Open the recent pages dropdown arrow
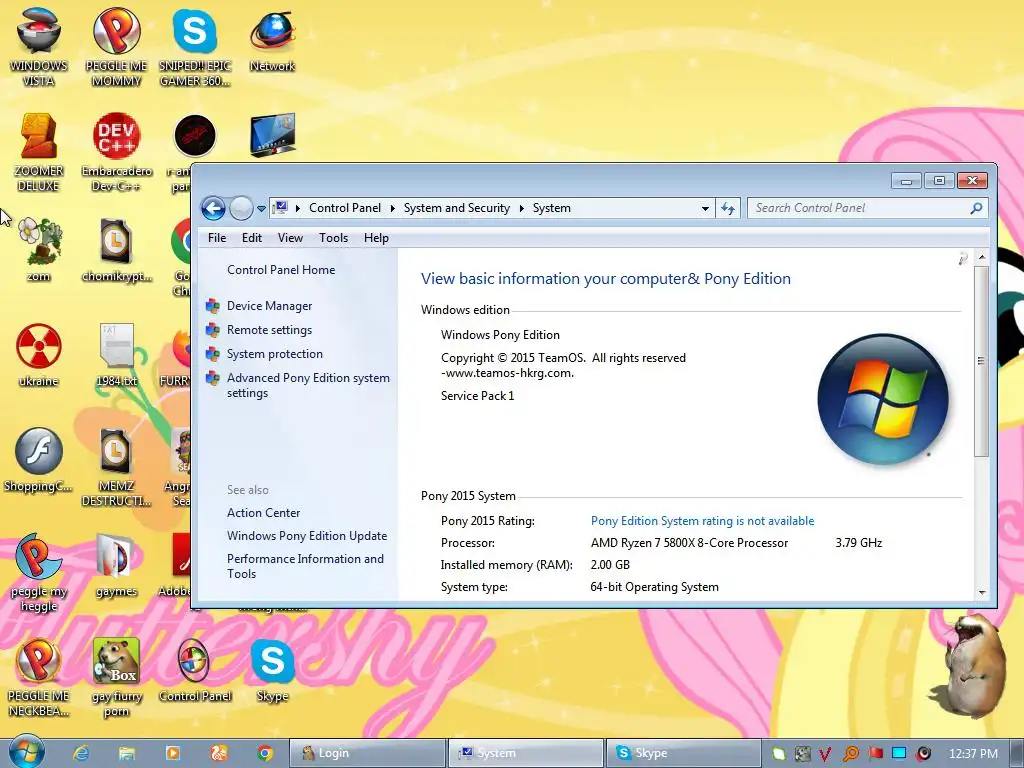Viewport: 1024px width, 768px height. [x=261, y=209]
